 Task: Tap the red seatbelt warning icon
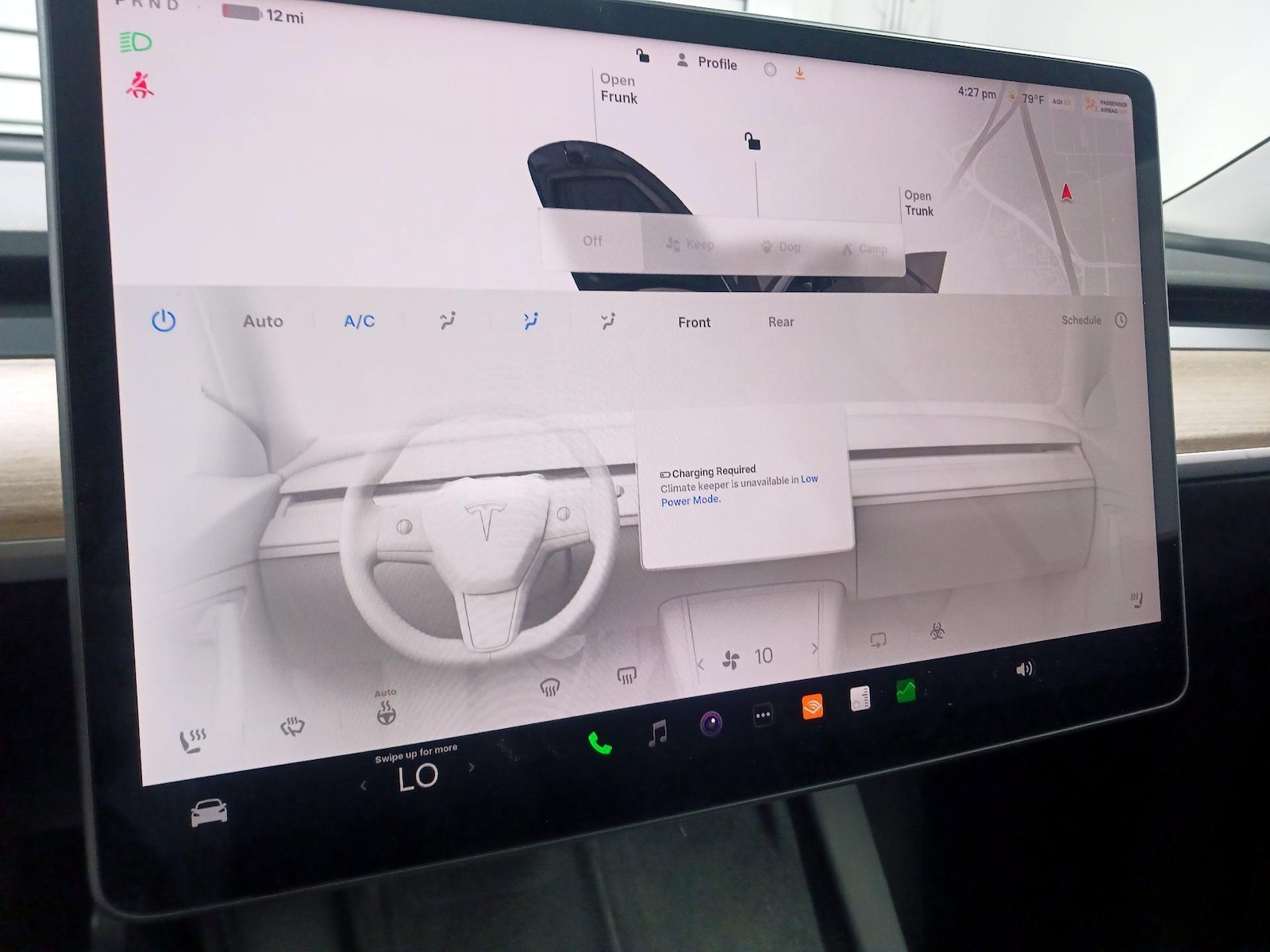coord(140,84)
